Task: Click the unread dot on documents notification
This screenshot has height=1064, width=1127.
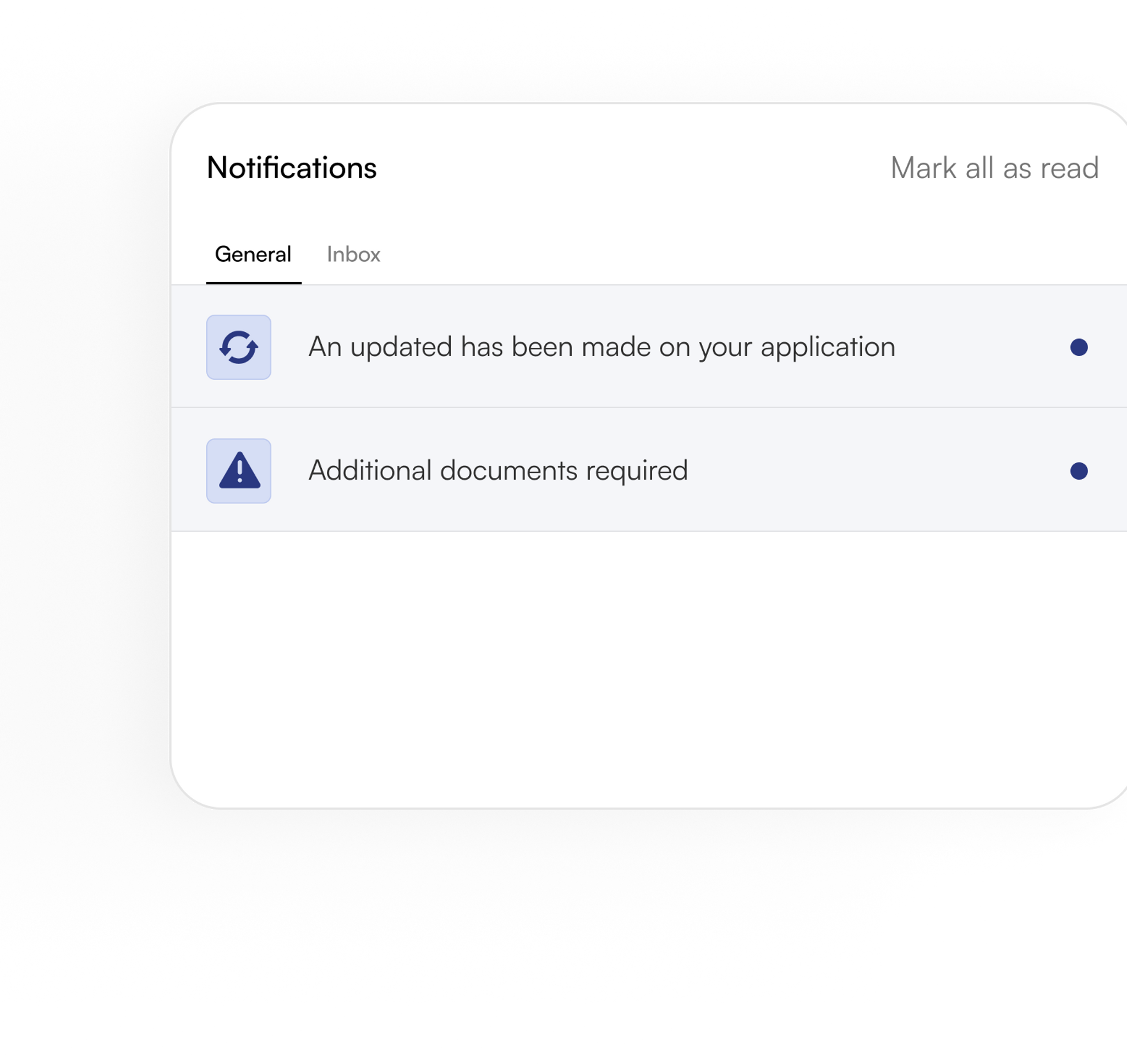Action: point(1079,470)
